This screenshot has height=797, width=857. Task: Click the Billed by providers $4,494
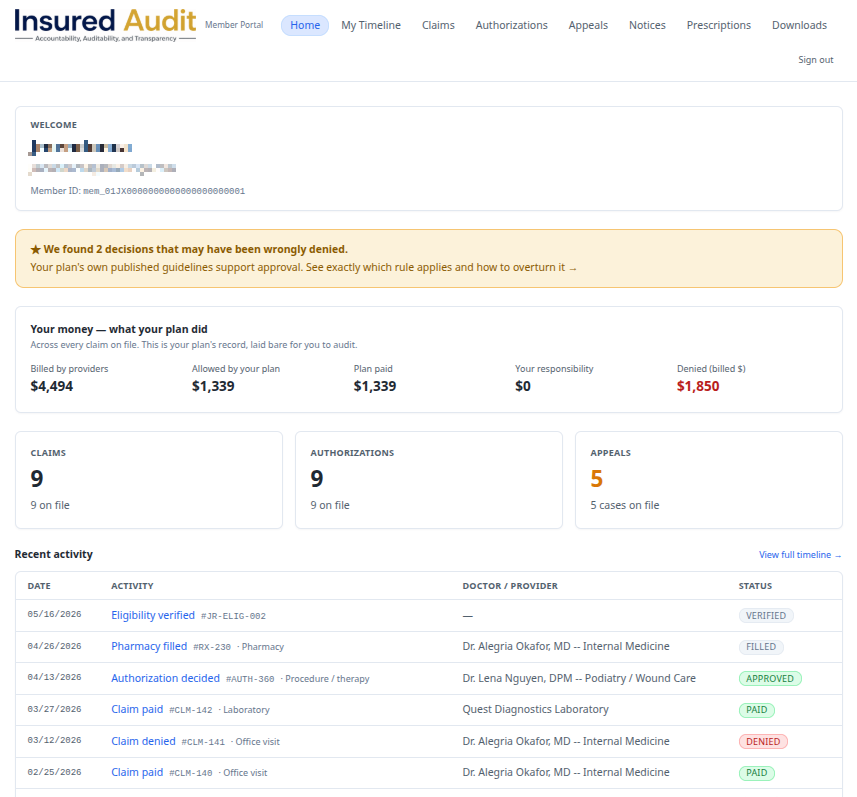coord(51,386)
